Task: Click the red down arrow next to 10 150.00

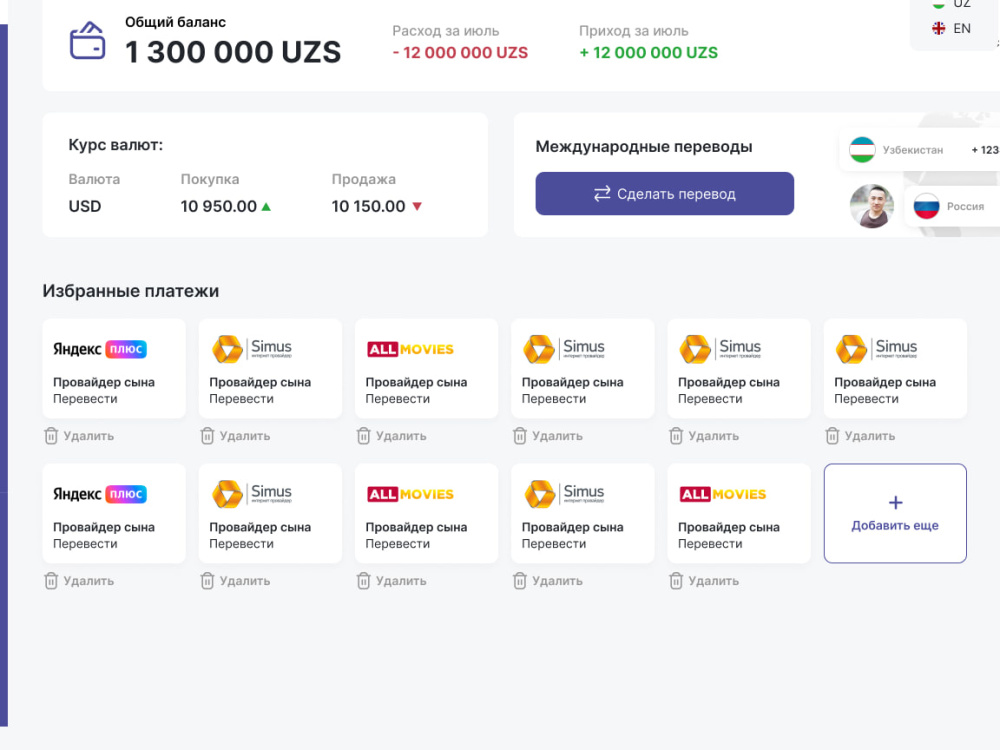Action: [x=417, y=207]
